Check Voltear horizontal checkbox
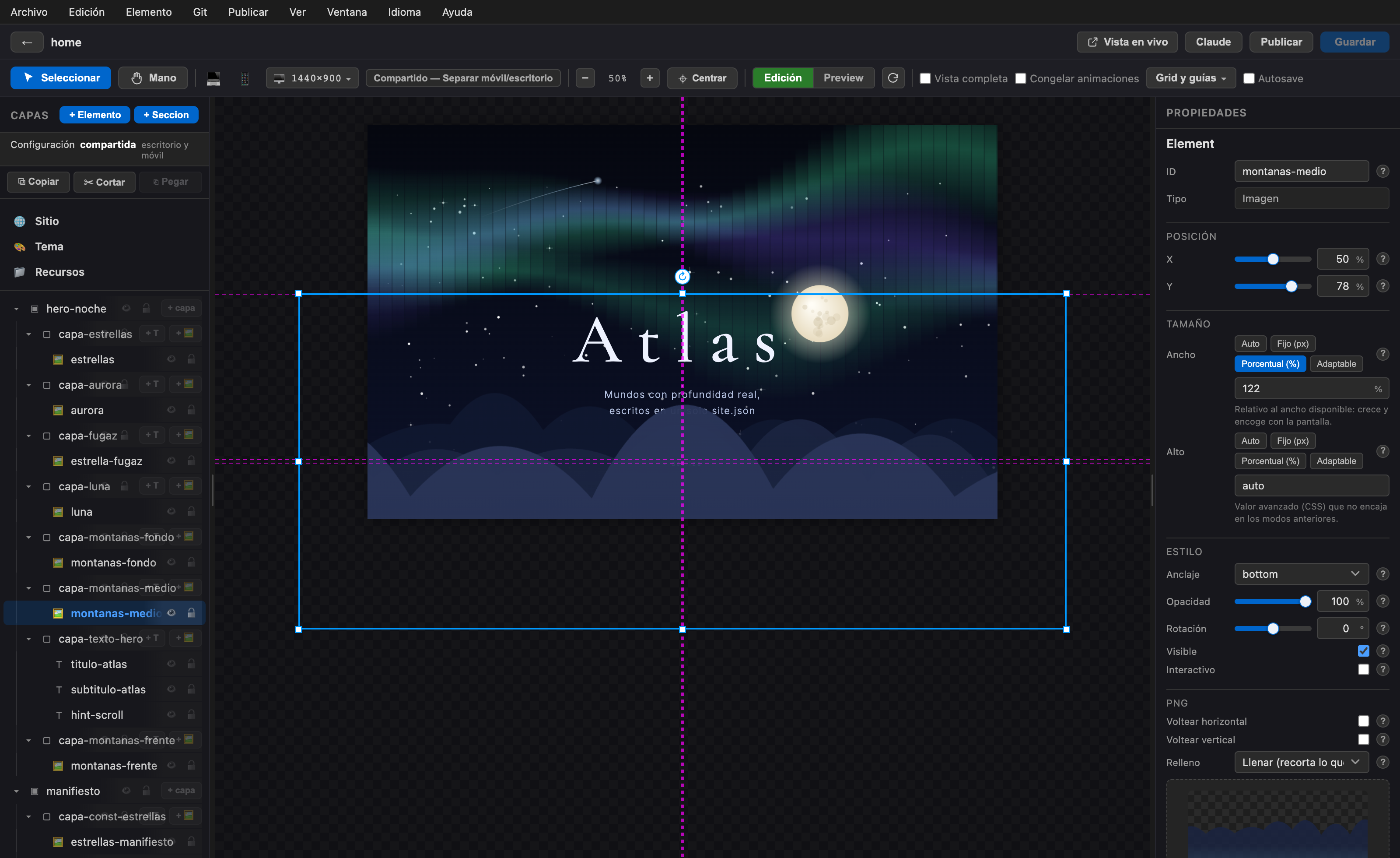1400x858 pixels. pos(1363,721)
